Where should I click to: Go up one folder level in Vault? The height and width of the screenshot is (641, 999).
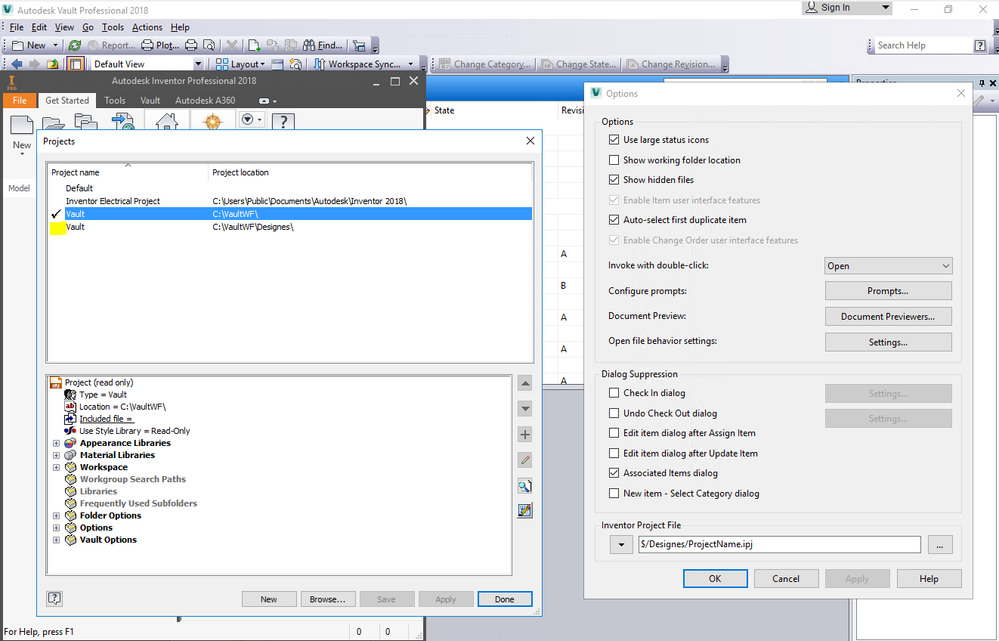(53, 64)
